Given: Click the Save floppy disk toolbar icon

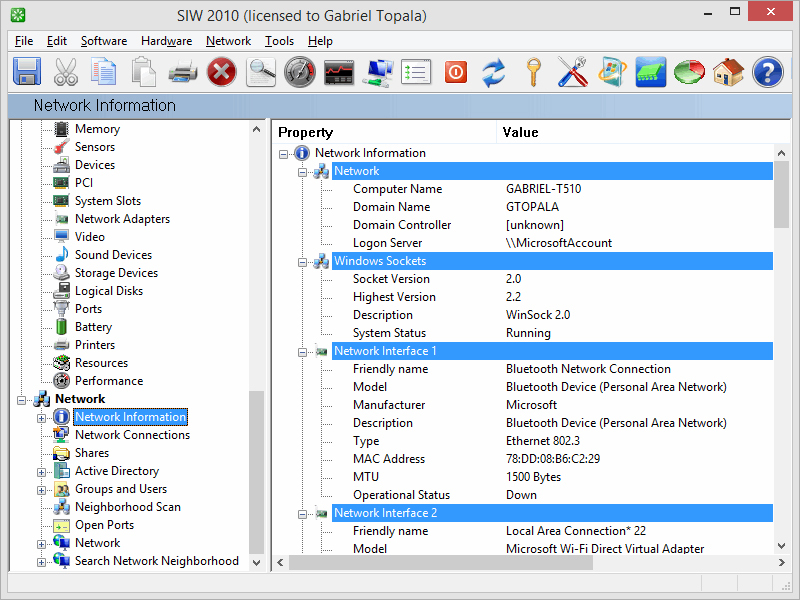Looking at the screenshot, I should [x=27, y=72].
